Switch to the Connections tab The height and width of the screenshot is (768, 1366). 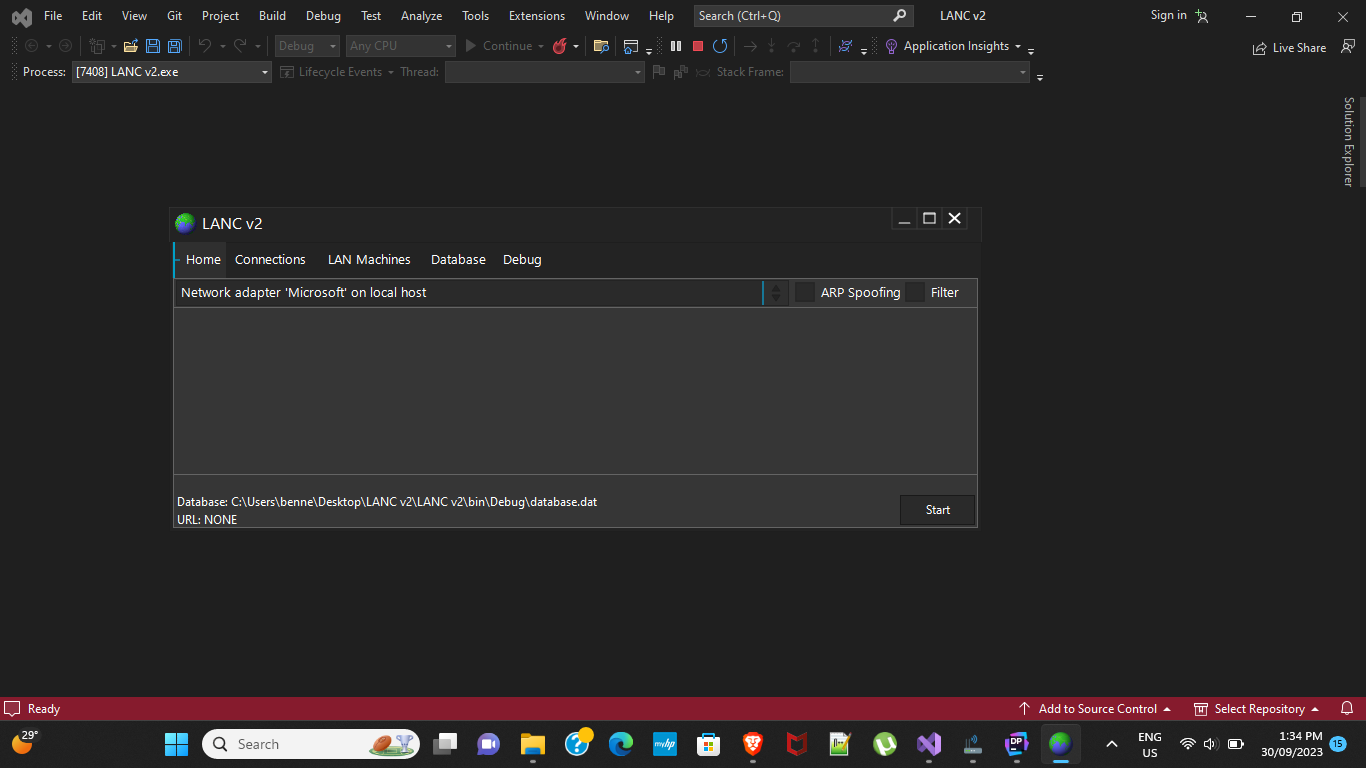tap(270, 259)
